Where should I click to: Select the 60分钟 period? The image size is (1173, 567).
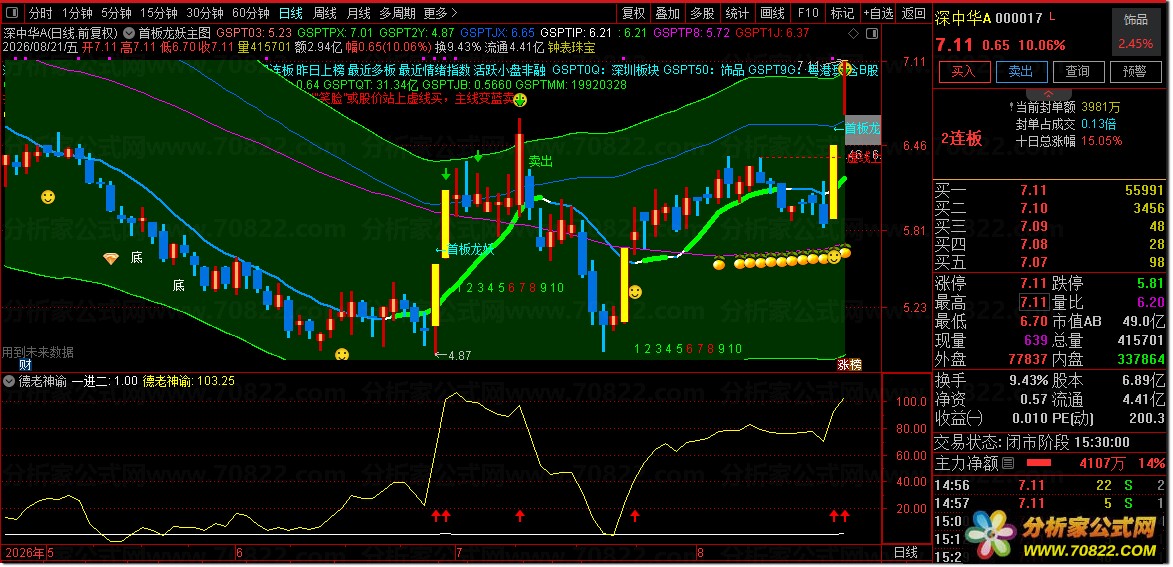click(x=251, y=13)
